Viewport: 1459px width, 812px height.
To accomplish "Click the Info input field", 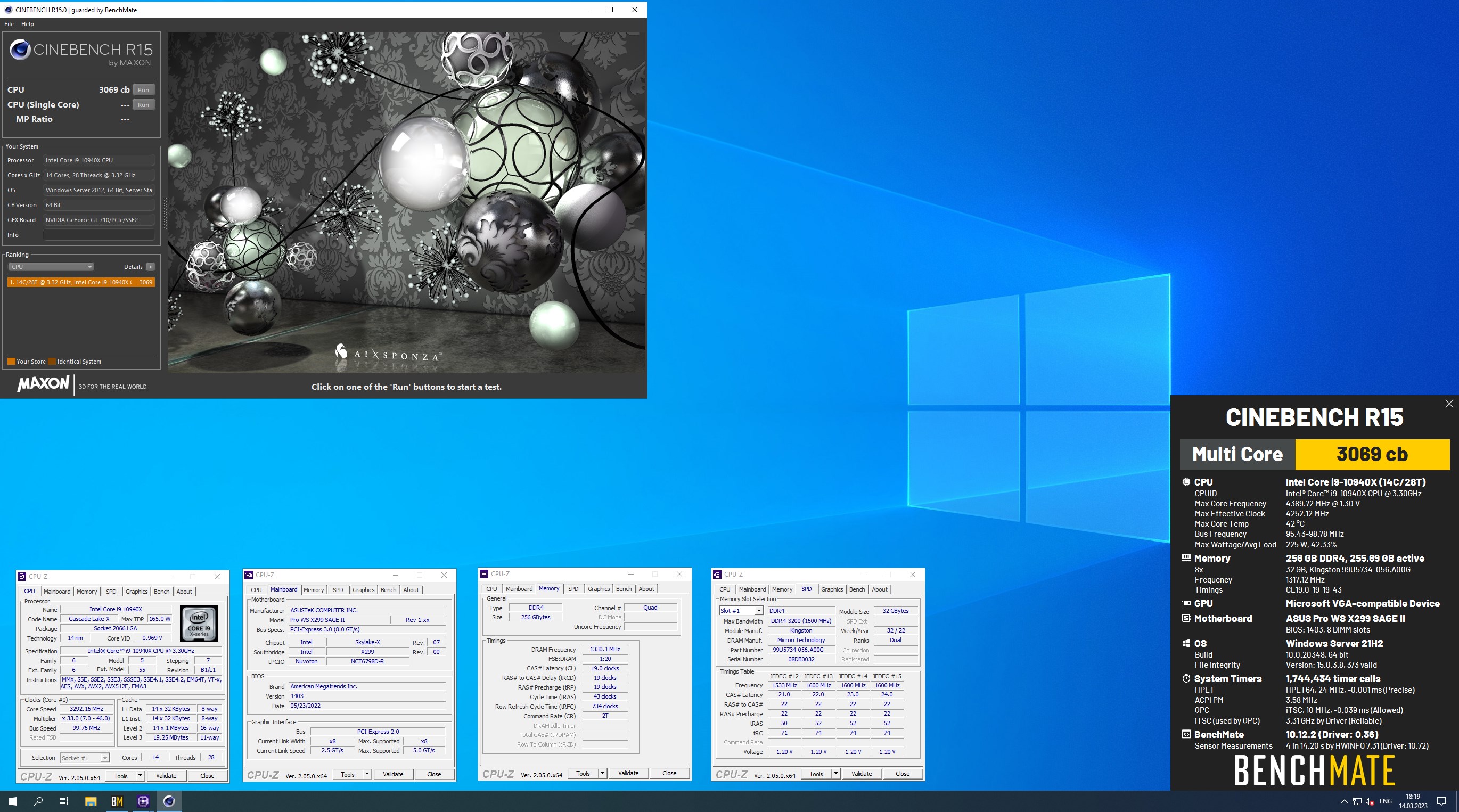I will coord(99,234).
